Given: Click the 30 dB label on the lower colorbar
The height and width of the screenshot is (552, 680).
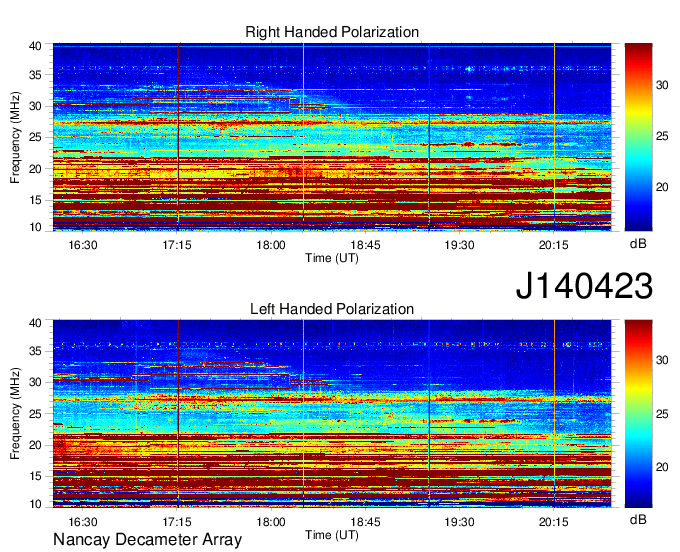Looking at the screenshot, I should coord(662,360).
